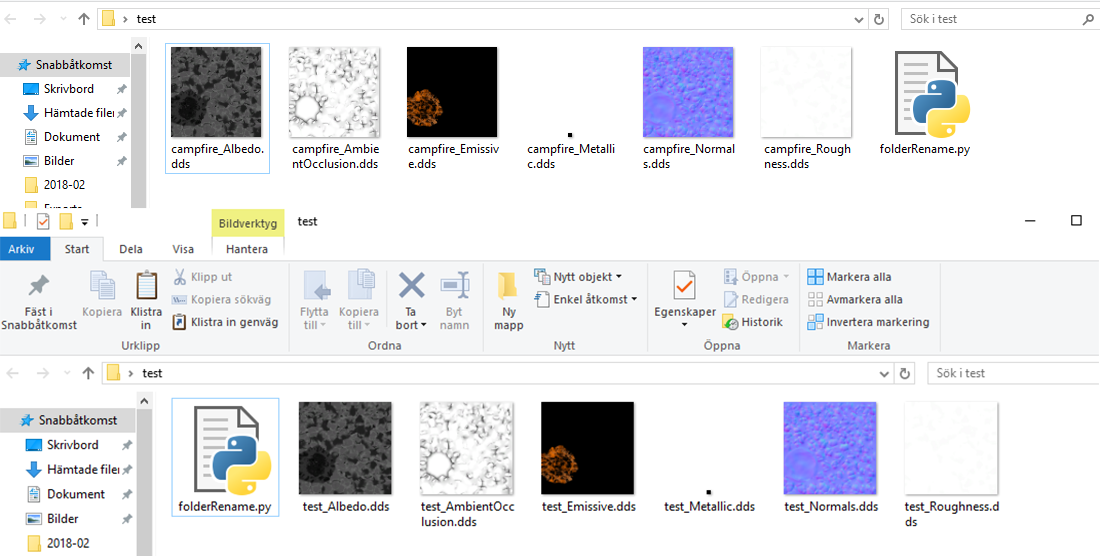Click the Redigera command
This screenshot has height=556, width=1100.
(756, 299)
